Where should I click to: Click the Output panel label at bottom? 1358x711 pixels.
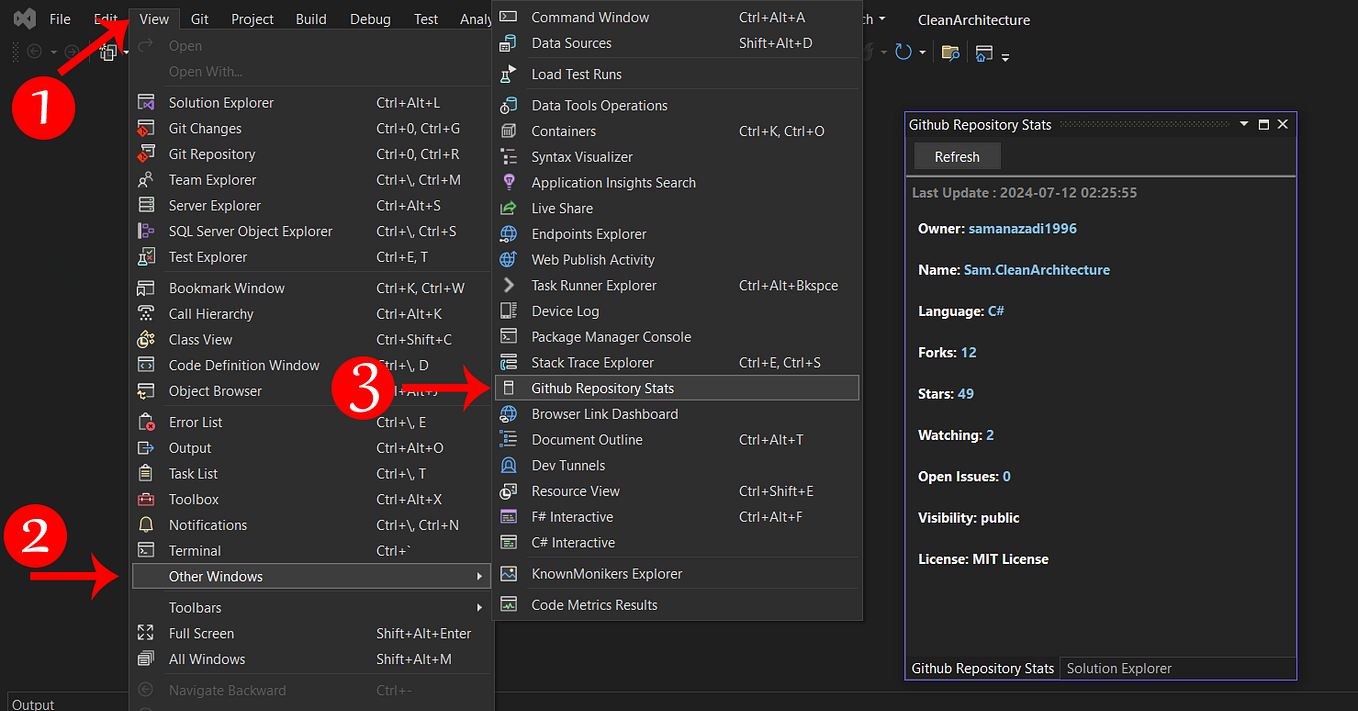point(32,703)
